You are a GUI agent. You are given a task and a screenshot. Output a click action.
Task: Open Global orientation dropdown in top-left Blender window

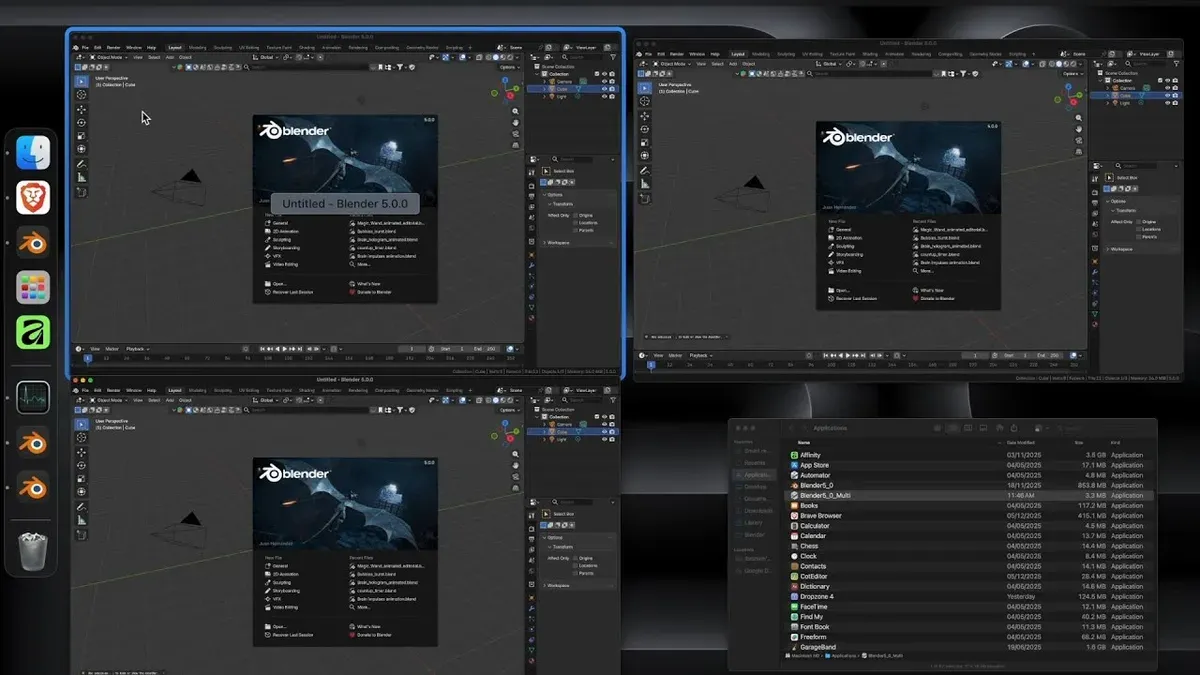coord(268,57)
